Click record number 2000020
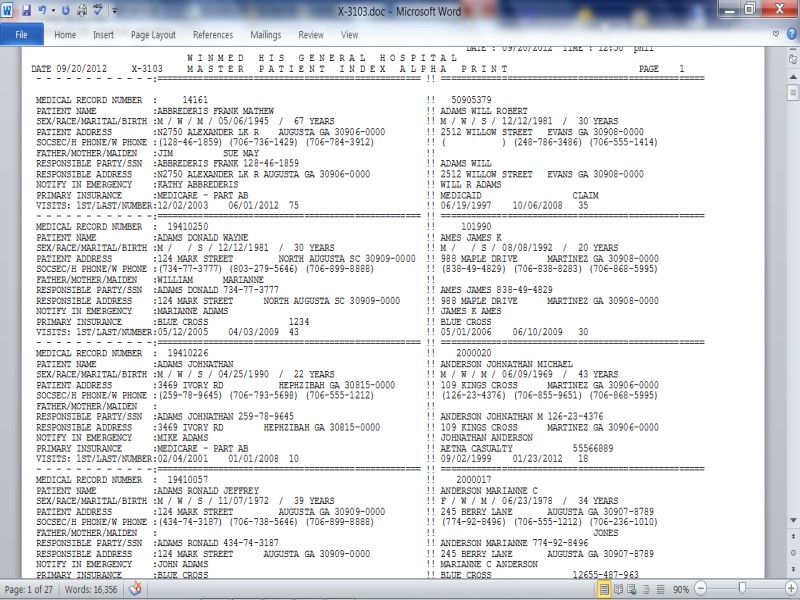 coord(473,353)
